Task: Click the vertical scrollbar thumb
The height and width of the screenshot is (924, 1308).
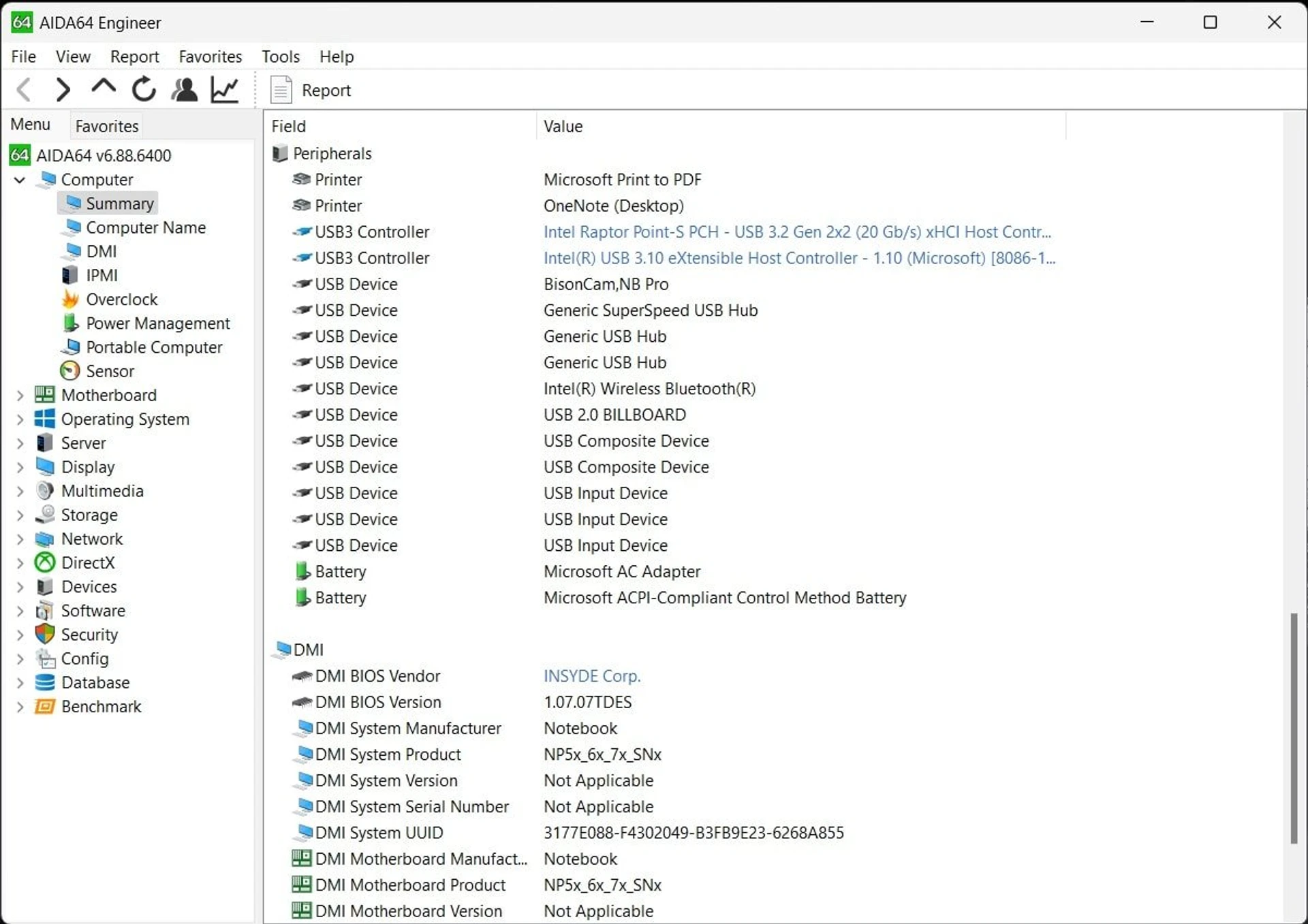Action: [x=1293, y=729]
